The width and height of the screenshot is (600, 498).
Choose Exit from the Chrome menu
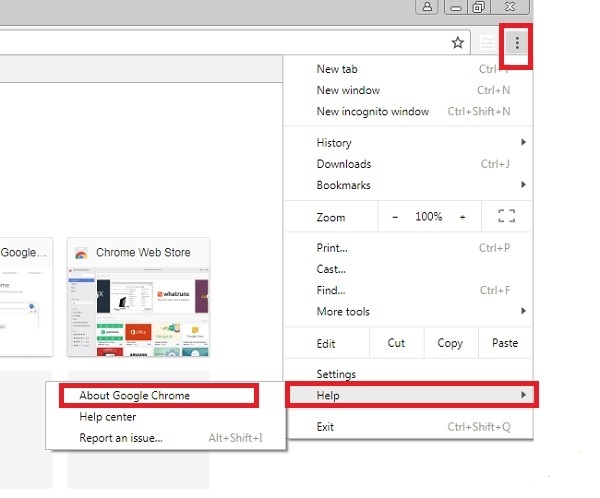(408, 426)
